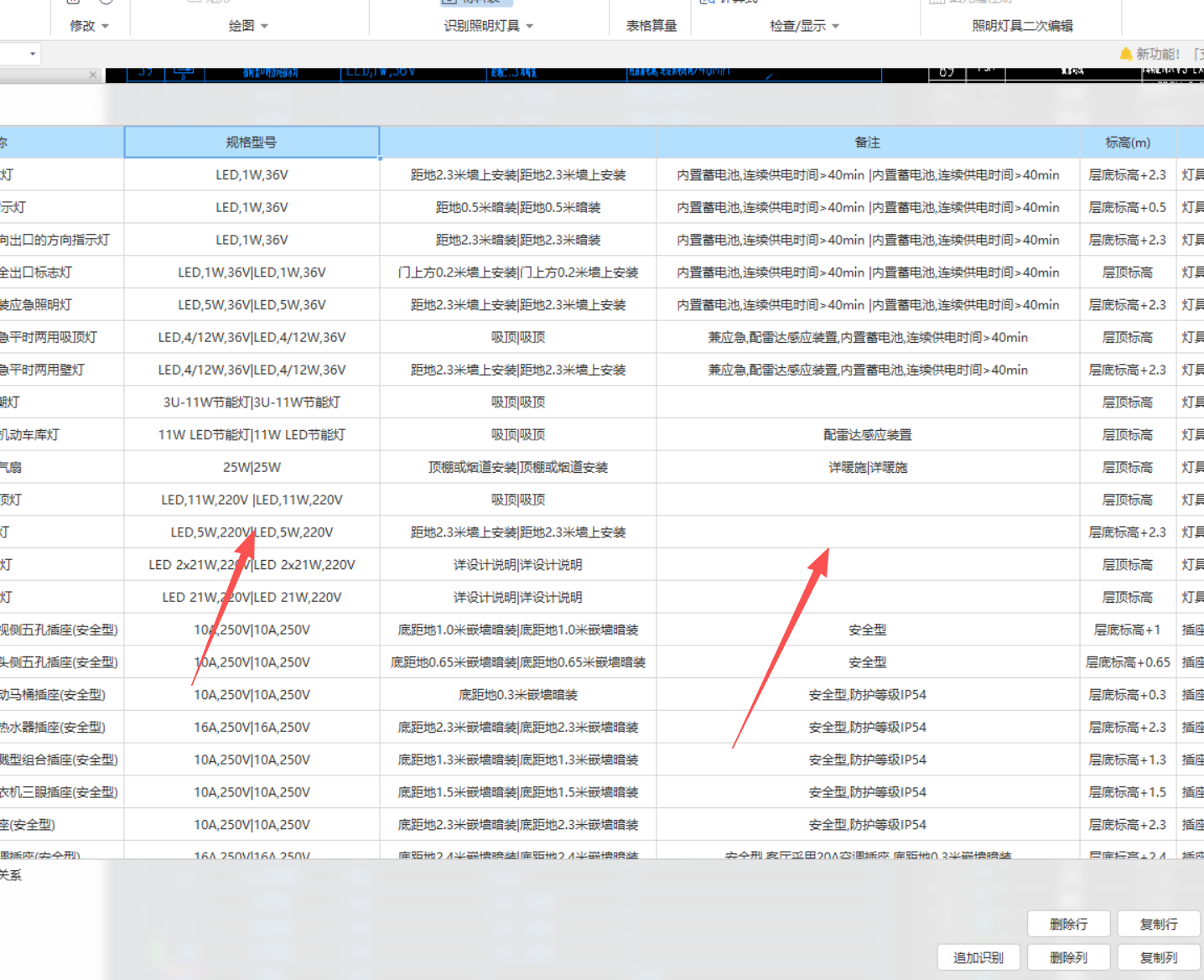This screenshot has height=980, width=1204.
Task: Click the 删除列 button
Action: click(1069, 957)
